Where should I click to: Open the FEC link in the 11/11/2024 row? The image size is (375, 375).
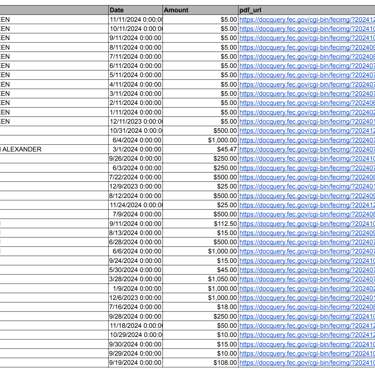point(307,20)
